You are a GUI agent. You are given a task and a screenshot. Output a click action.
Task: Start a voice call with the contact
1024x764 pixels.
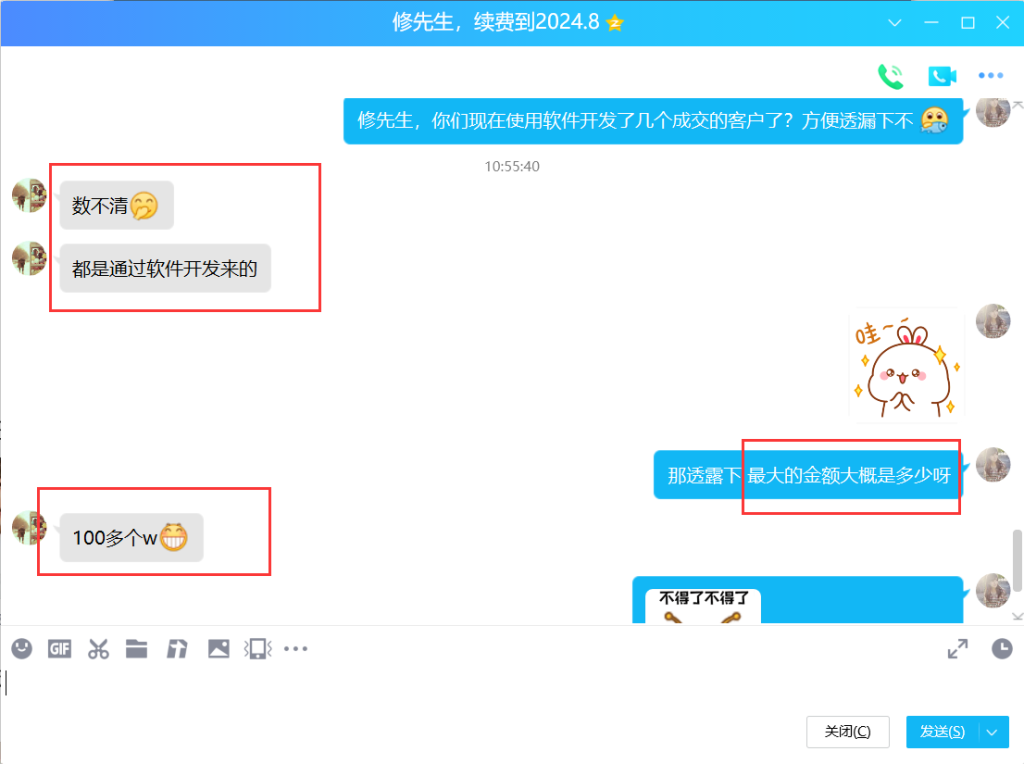coord(889,76)
